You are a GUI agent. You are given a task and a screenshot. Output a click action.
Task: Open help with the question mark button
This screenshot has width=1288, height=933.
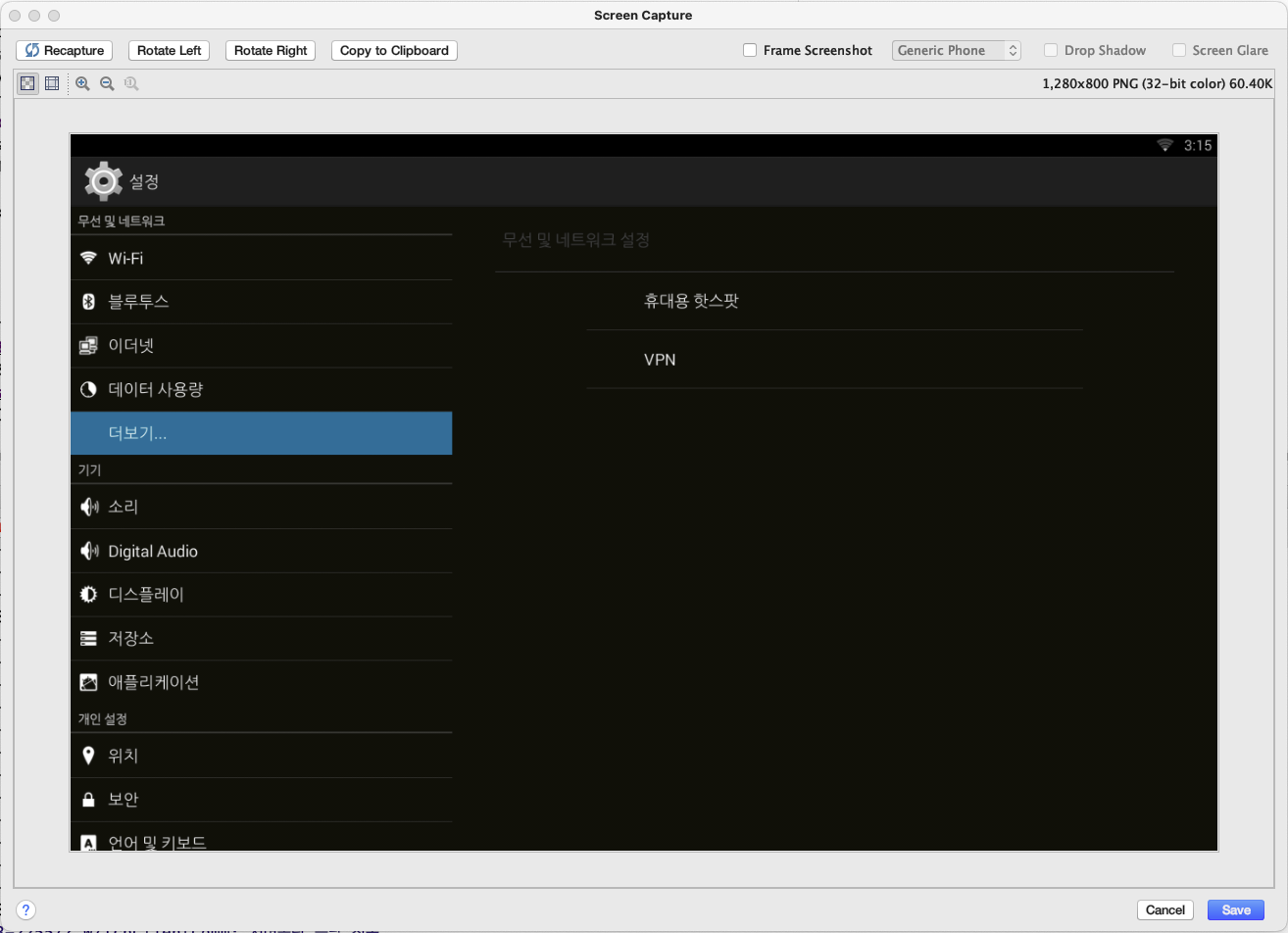[x=26, y=909]
